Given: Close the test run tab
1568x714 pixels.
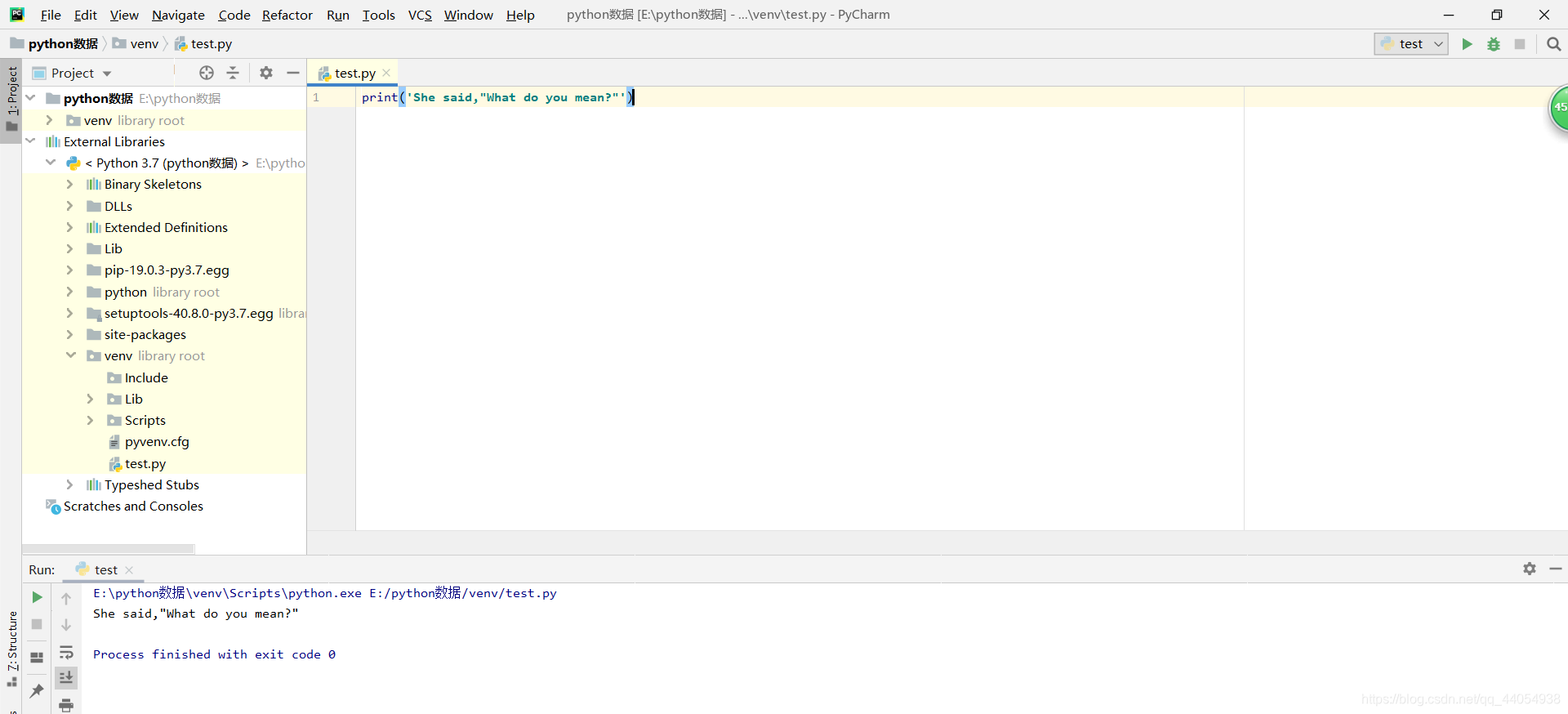Looking at the screenshot, I should pos(129,570).
